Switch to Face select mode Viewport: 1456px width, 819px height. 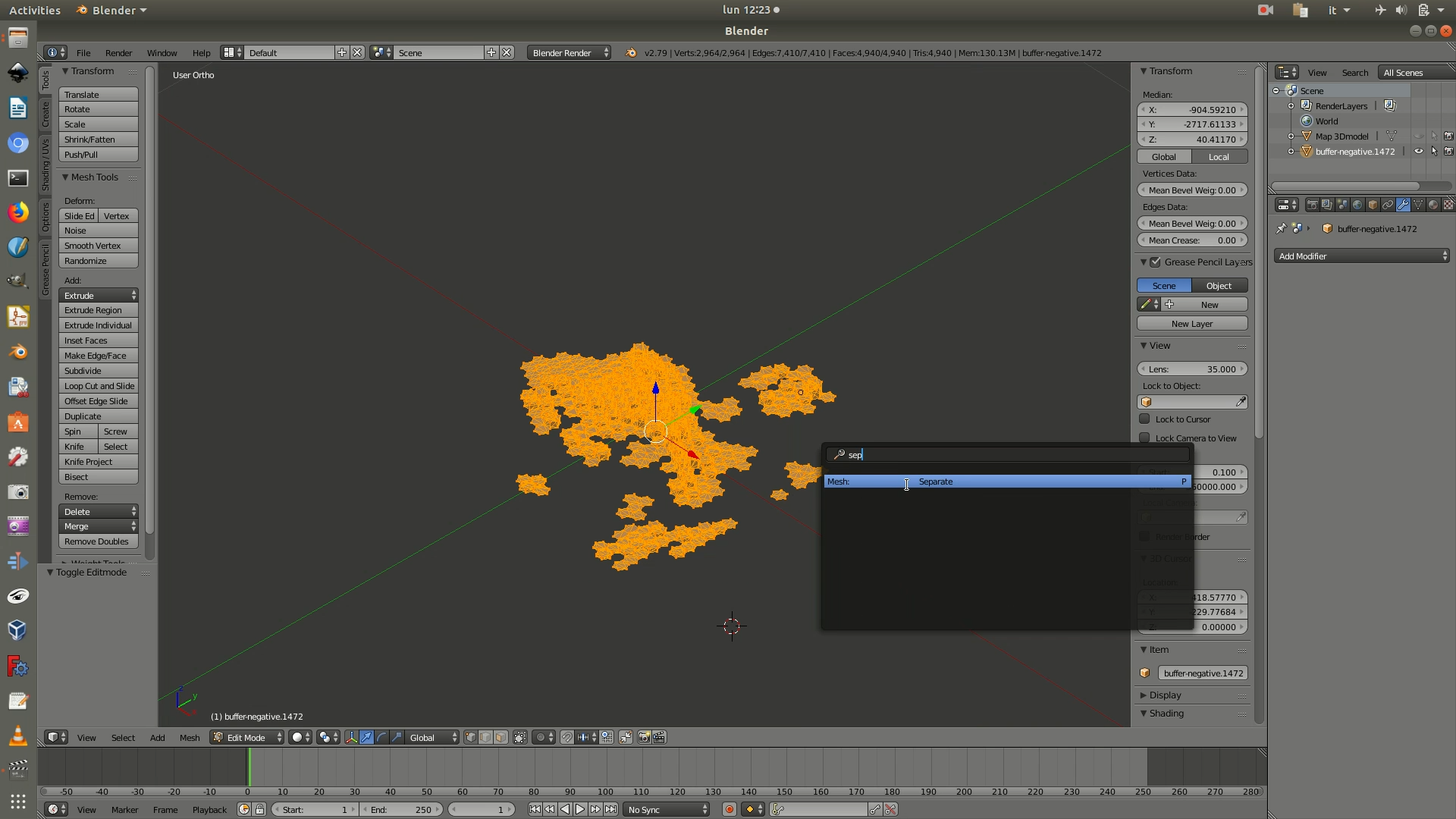pyautogui.click(x=500, y=737)
